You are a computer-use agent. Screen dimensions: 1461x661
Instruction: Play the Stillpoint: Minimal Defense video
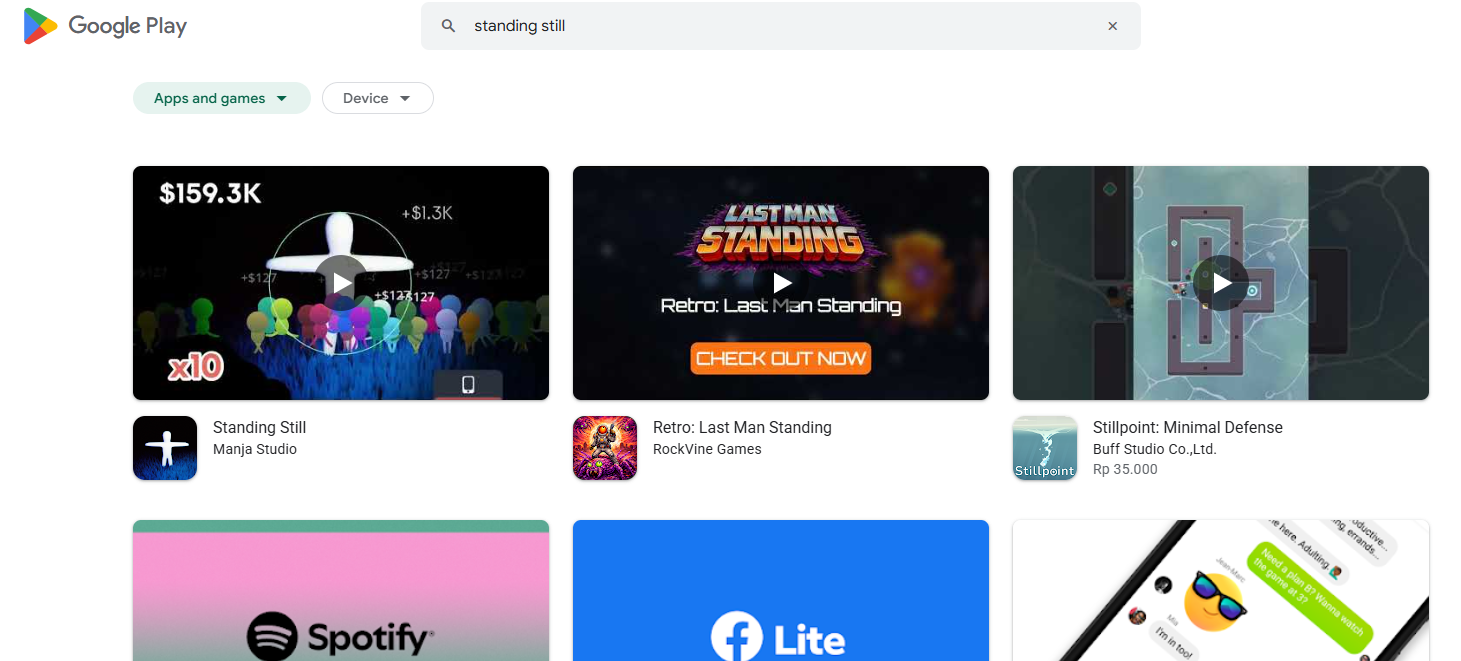point(1221,283)
